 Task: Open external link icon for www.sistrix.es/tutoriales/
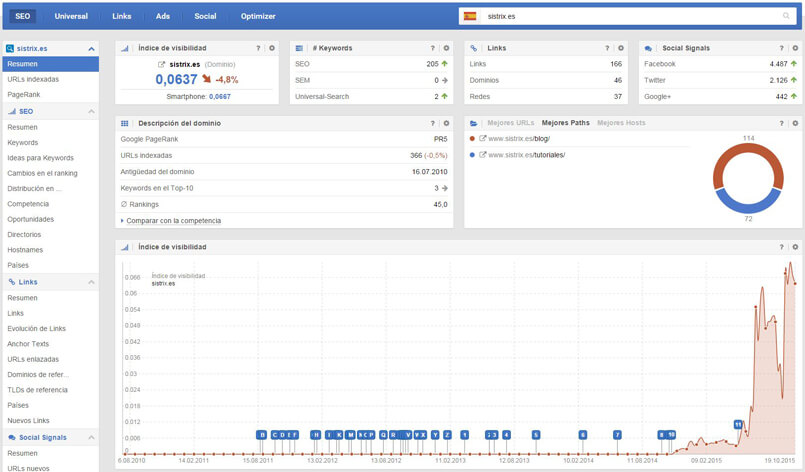483,155
